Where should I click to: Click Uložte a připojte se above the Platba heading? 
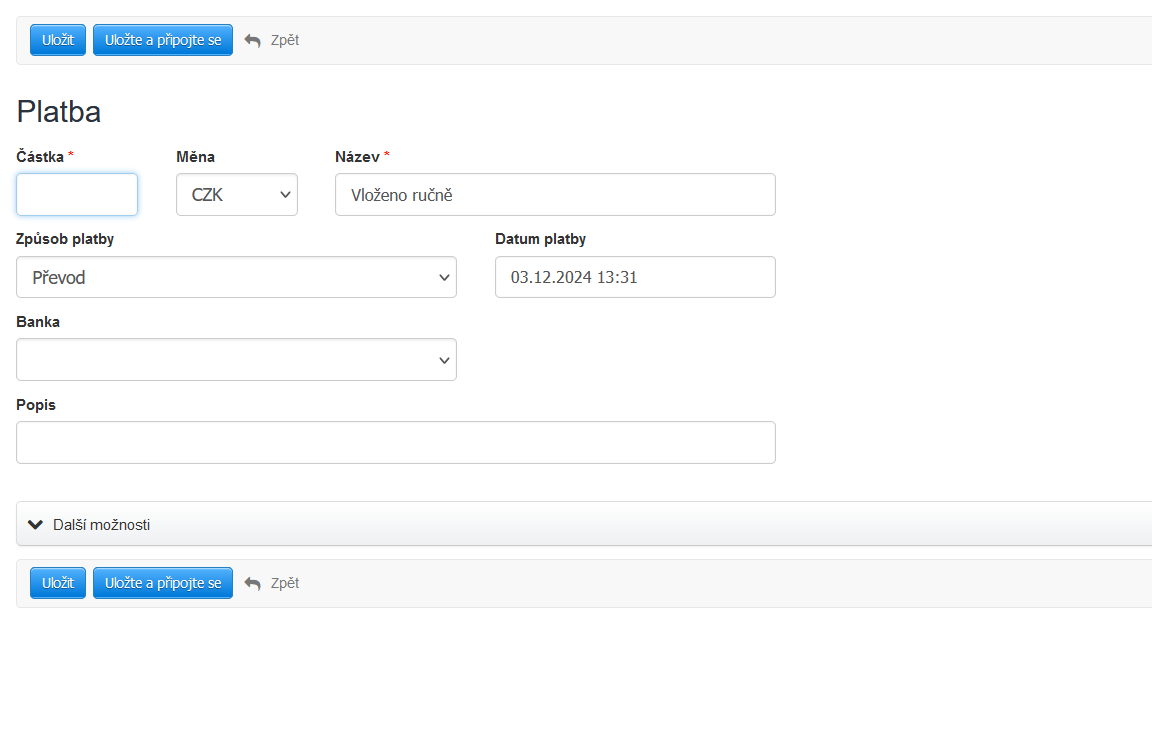click(163, 40)
